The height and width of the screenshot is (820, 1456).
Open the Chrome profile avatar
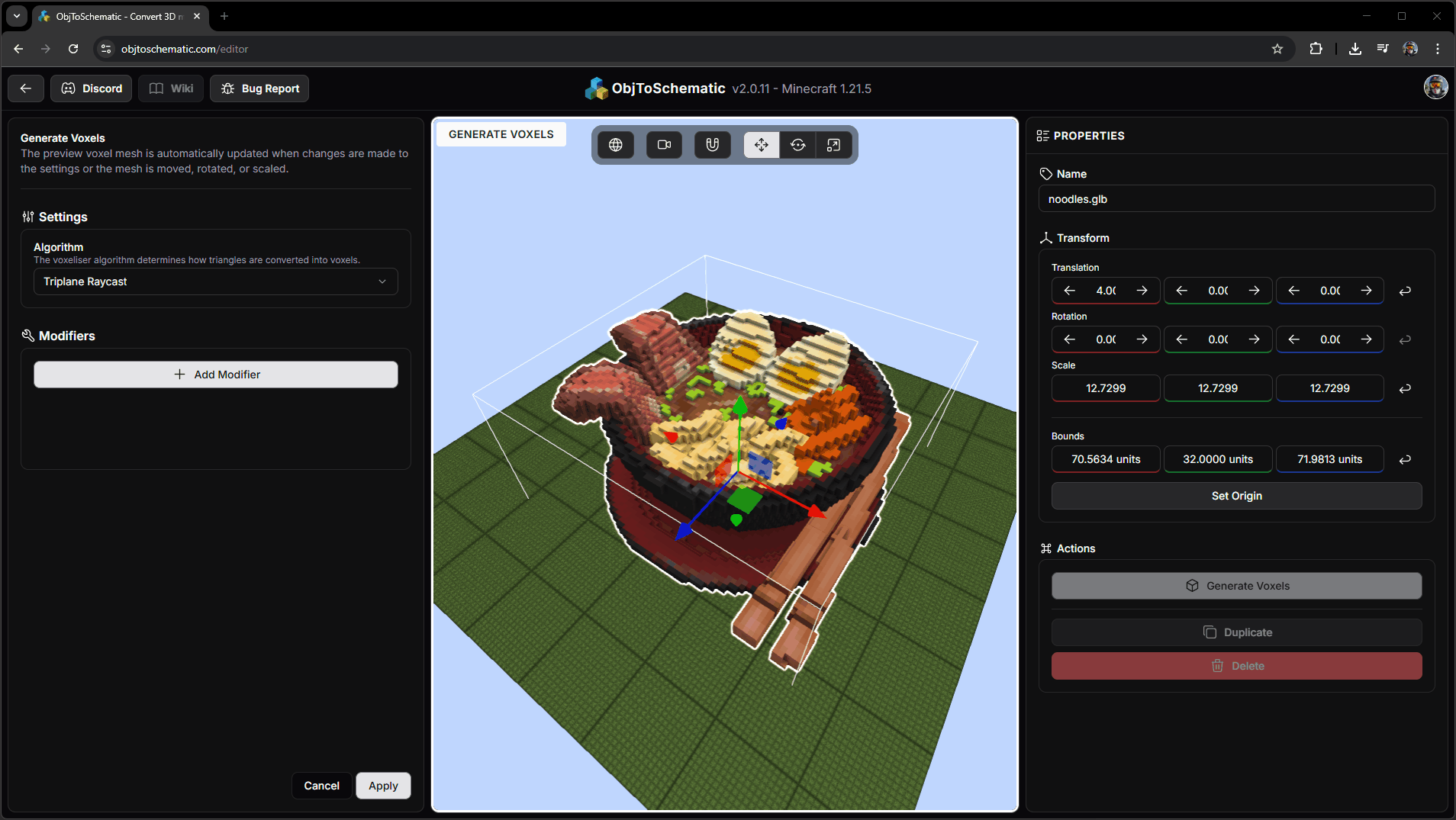pos(1410,49)
